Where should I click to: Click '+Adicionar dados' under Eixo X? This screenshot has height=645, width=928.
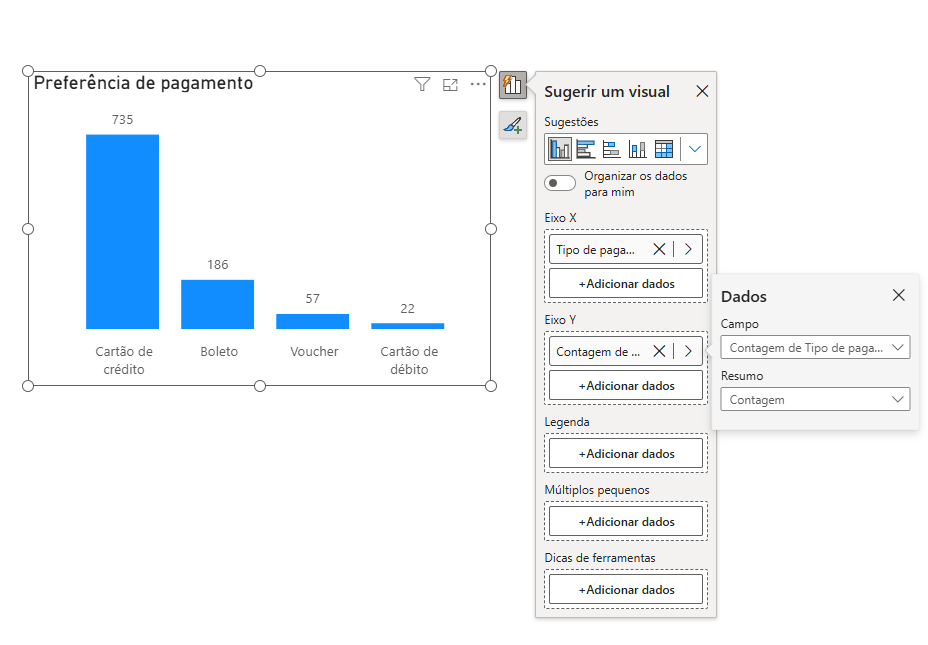click(626, 284)
